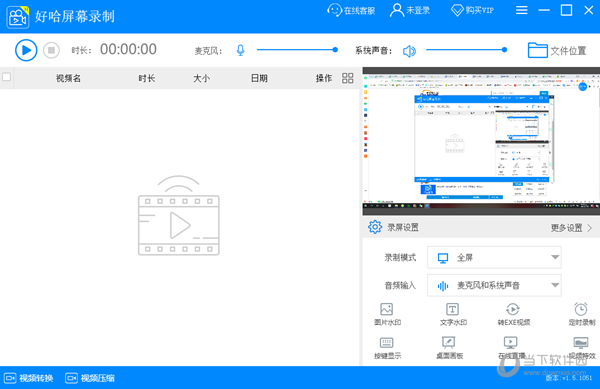
Task: Open the image watermark (图片水印) tool
Action: click(x=387, y=314)
